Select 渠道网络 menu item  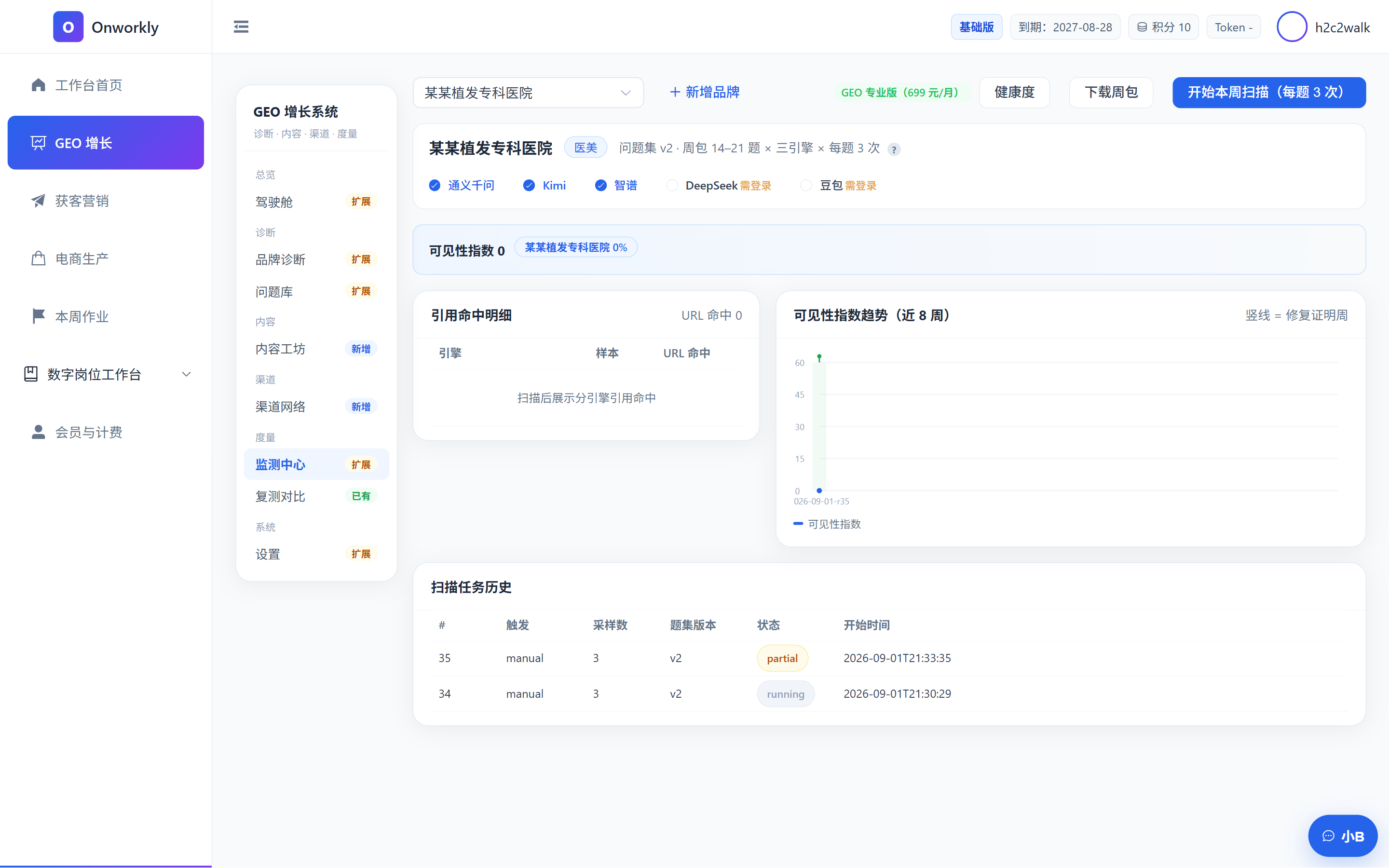point(316,407)
